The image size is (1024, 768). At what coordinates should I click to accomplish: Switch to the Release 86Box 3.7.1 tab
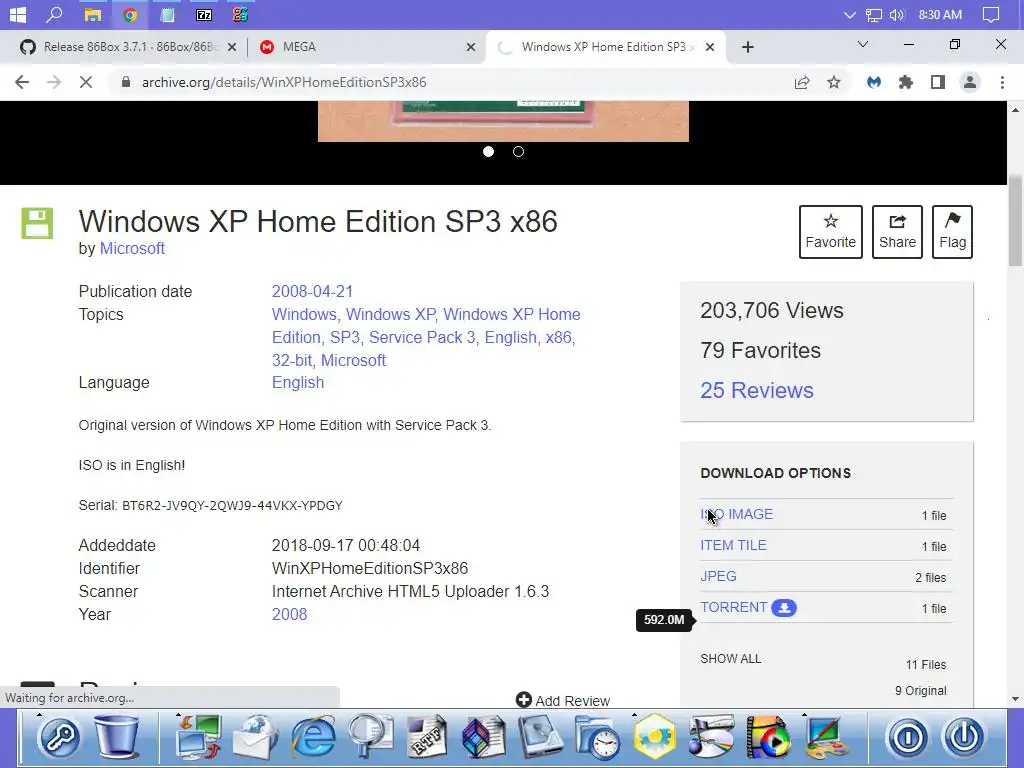127,47
